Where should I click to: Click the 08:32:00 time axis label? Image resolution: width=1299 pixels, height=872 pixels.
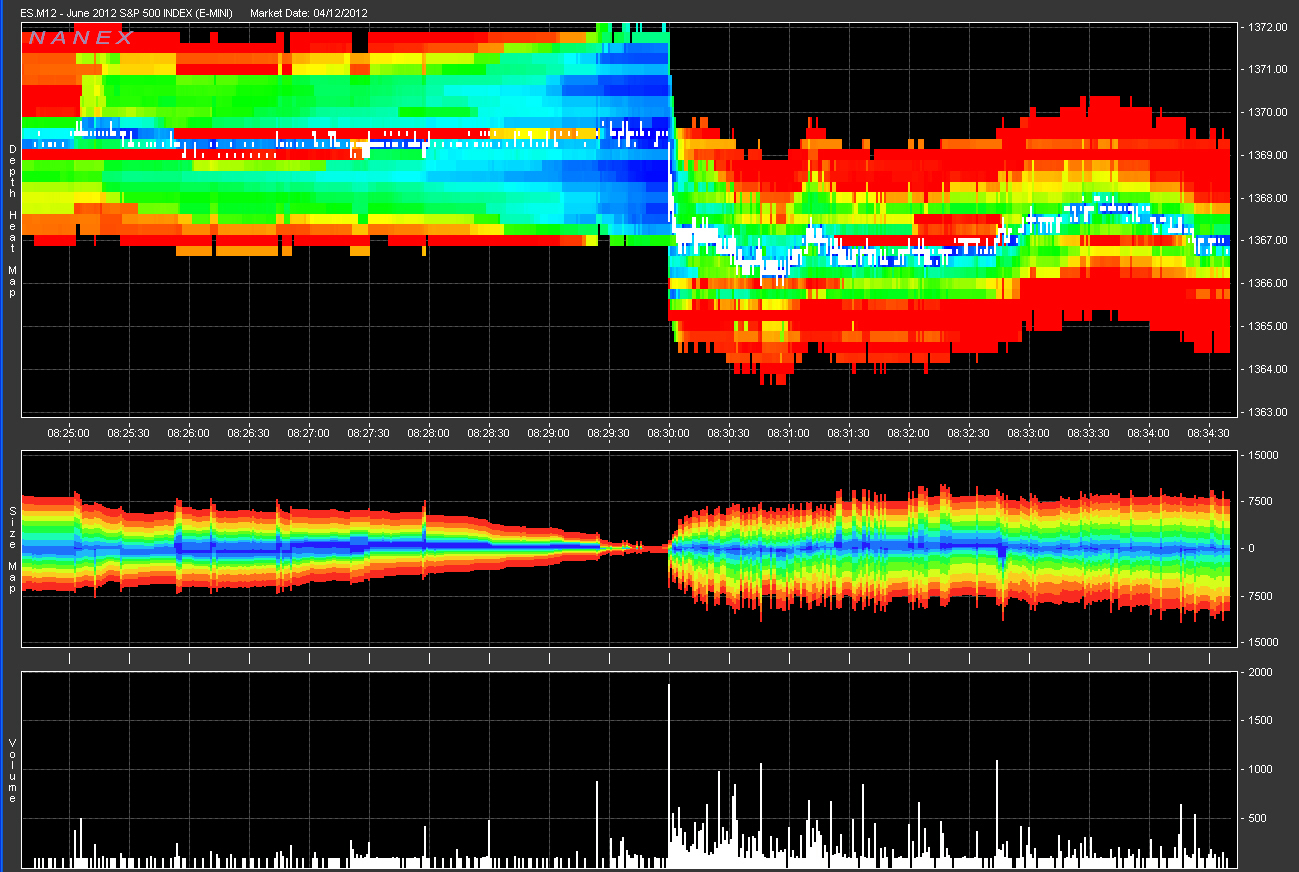[x=909, y=433]
